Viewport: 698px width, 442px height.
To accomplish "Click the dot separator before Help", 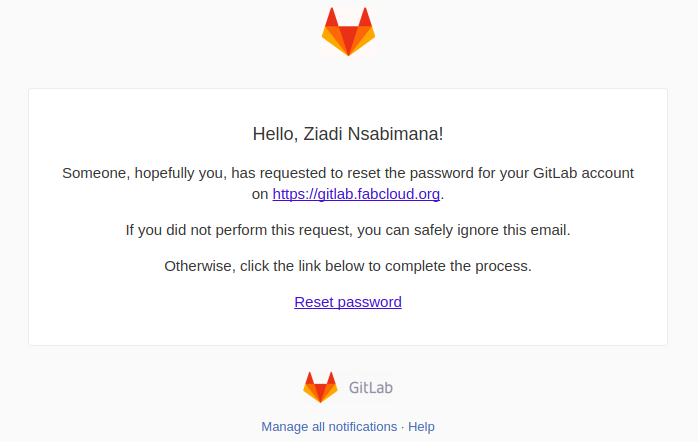I will [403, 427].
